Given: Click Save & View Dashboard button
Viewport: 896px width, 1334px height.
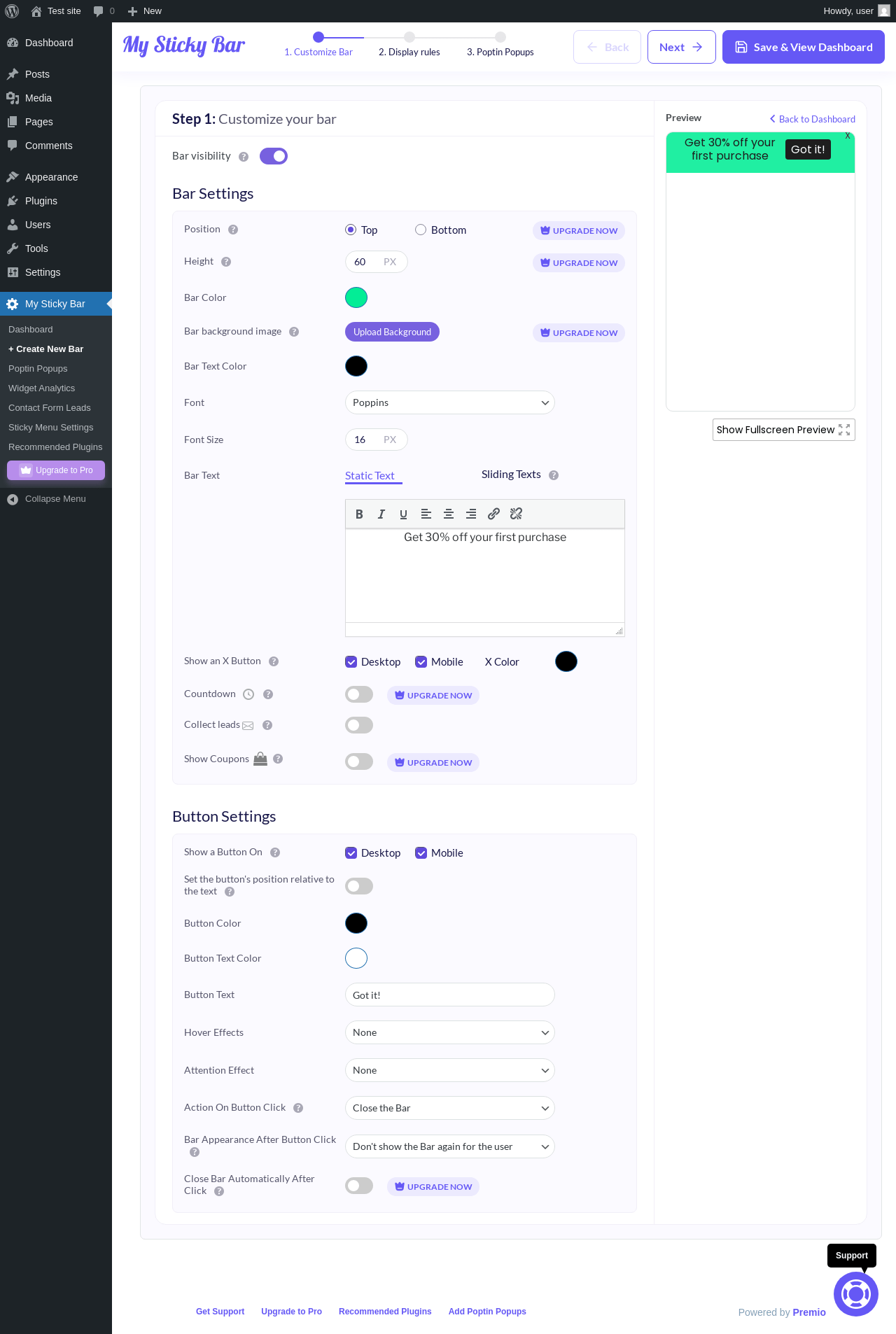Looking at the screenshot, I should (804, 47).
